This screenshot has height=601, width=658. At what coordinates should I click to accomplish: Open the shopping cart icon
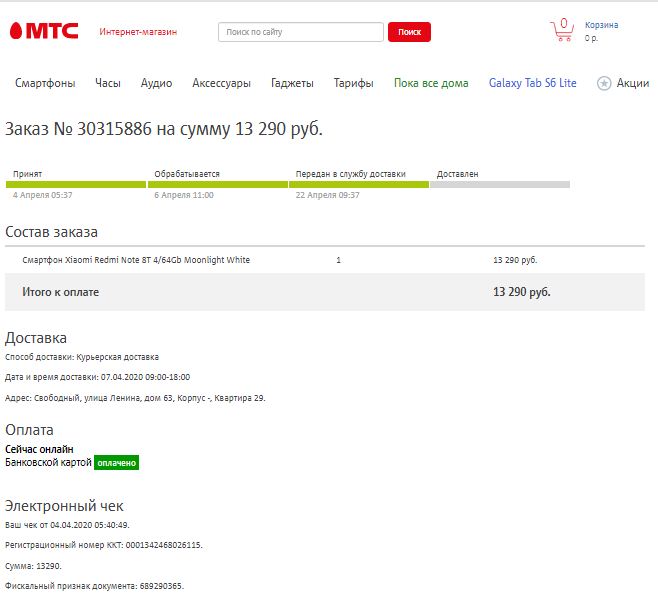point(562,30)
